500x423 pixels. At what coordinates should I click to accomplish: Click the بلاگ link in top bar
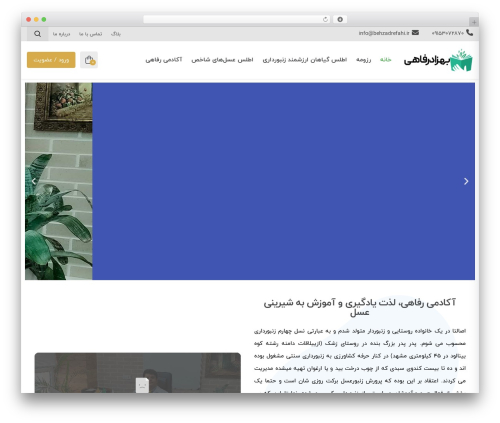pos(116,34)
